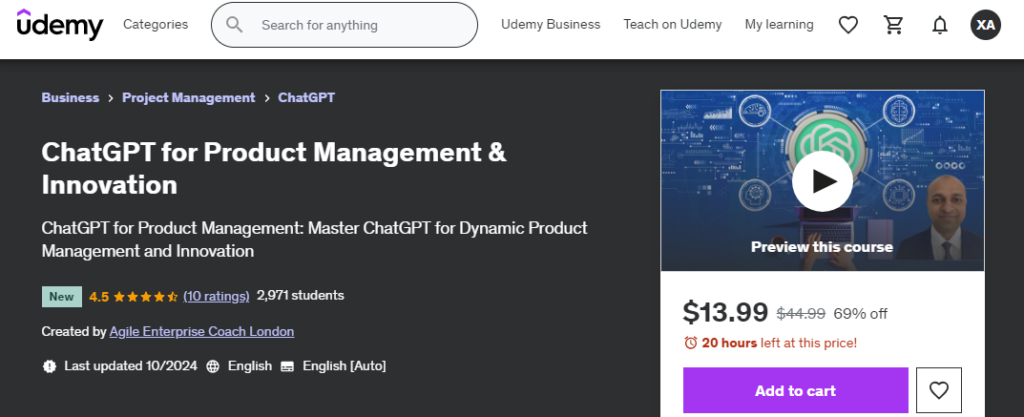Click Last updated 10/2024 text
The image size is (1024, 417).
(x=131, y=366)
